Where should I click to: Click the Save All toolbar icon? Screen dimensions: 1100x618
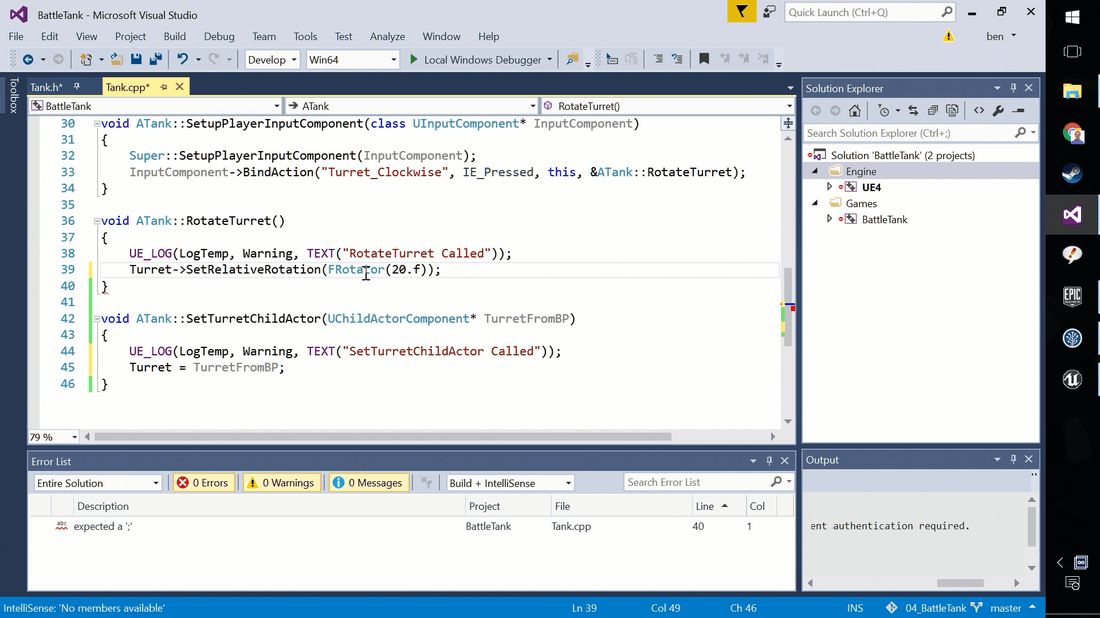point(155,60)
